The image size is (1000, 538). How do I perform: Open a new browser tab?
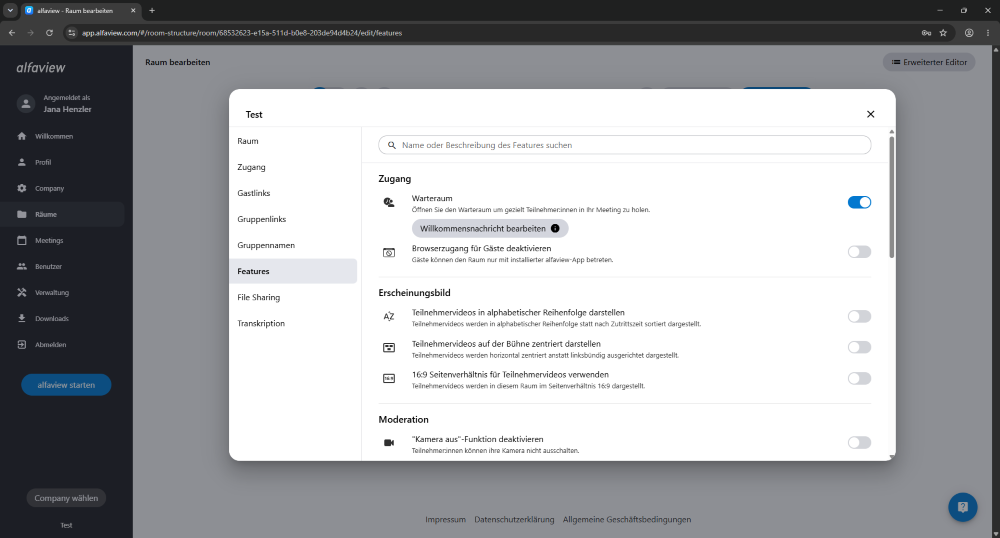coord(152,10)
